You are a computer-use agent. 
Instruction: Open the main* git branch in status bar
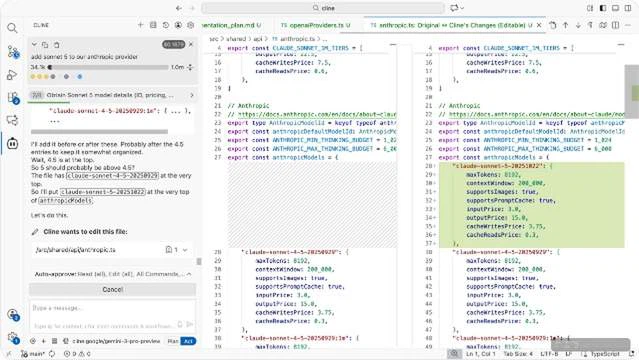tap(33, 354)
